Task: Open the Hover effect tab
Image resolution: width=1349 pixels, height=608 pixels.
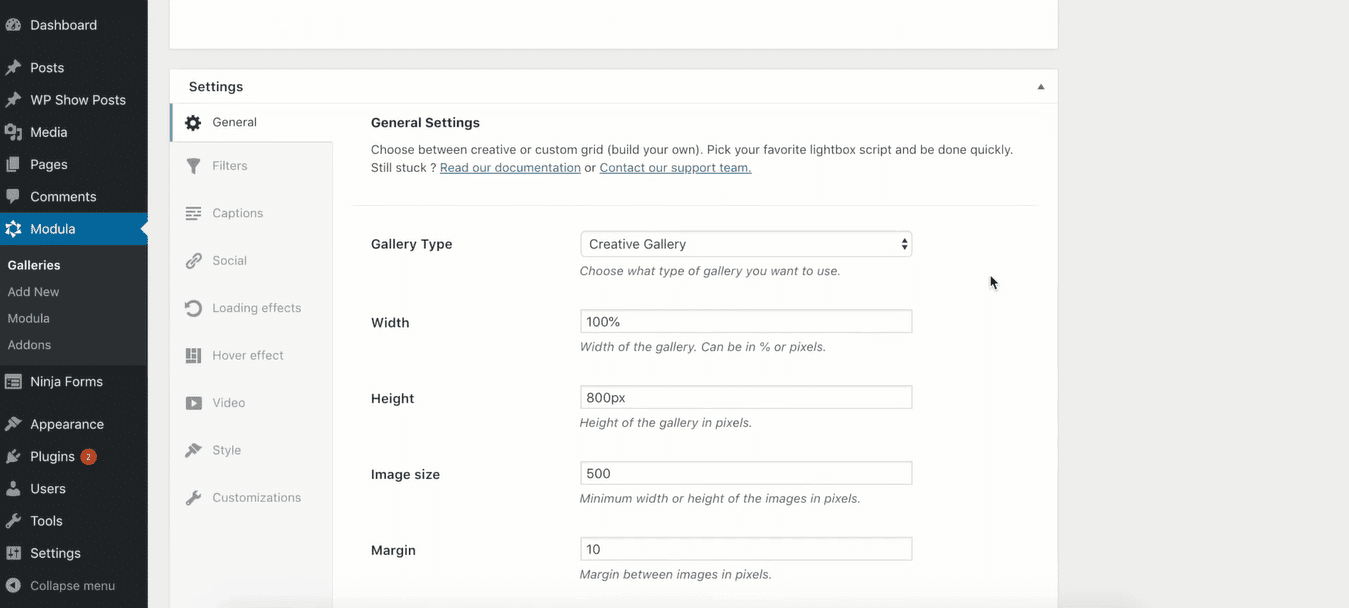Action: 251,355
